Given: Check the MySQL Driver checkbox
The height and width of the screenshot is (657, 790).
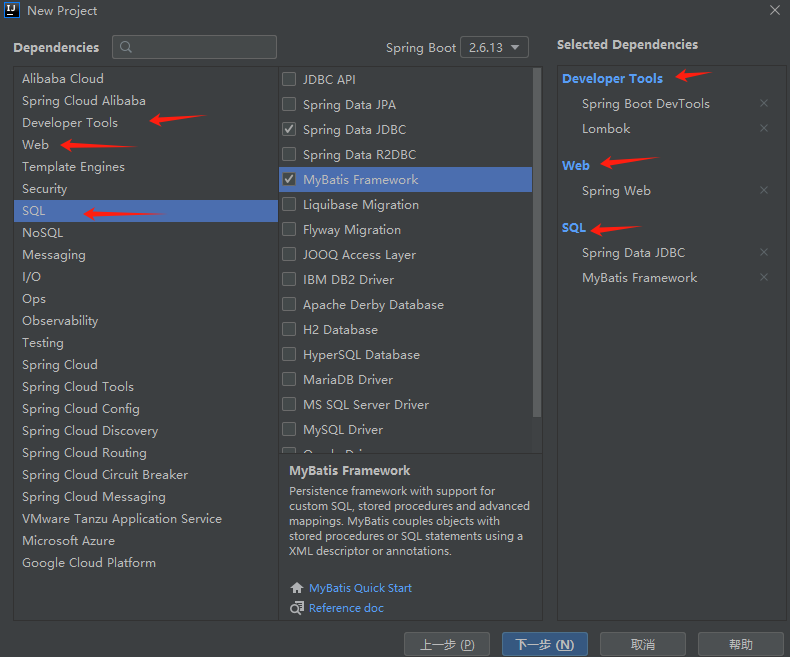Looking at the screenshot, I should [x=289, y=429].
